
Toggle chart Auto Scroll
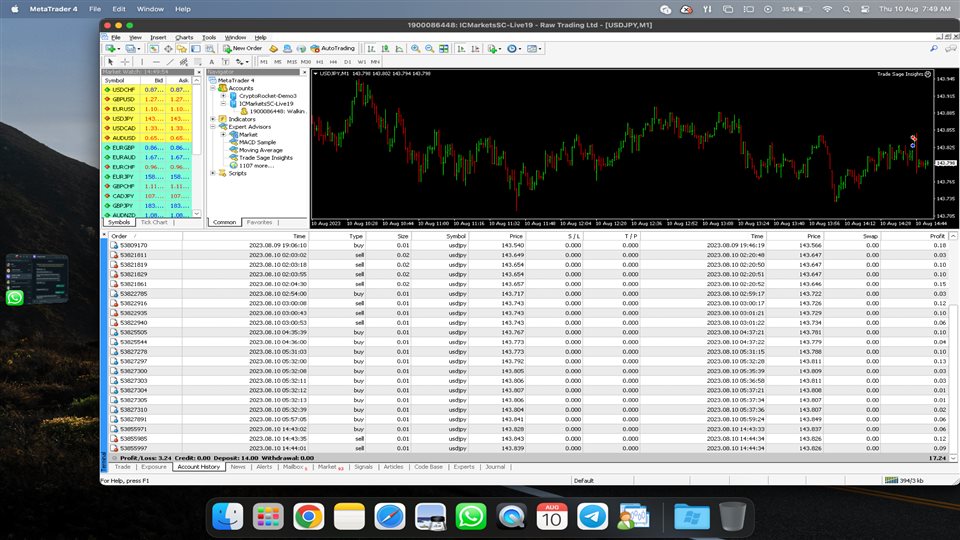[462, 48]
